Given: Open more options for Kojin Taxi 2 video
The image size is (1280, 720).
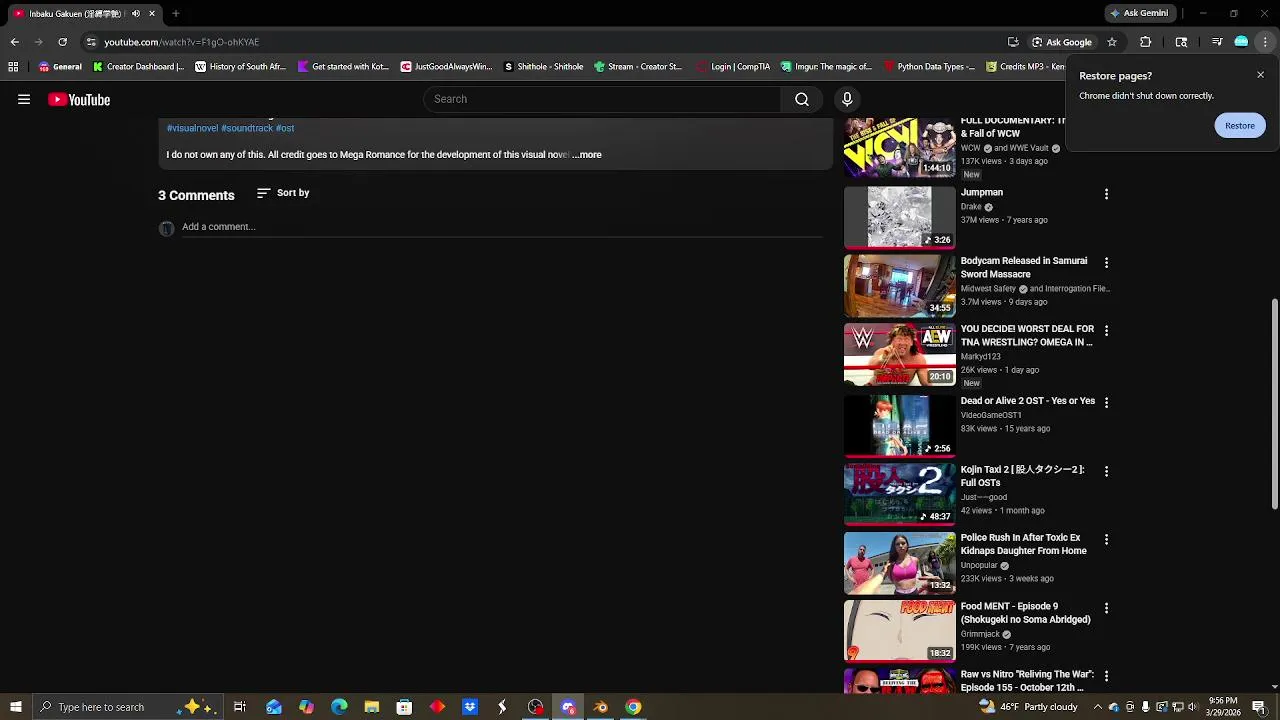Looking at the screenshot, I should click(x=1106, y=471).
